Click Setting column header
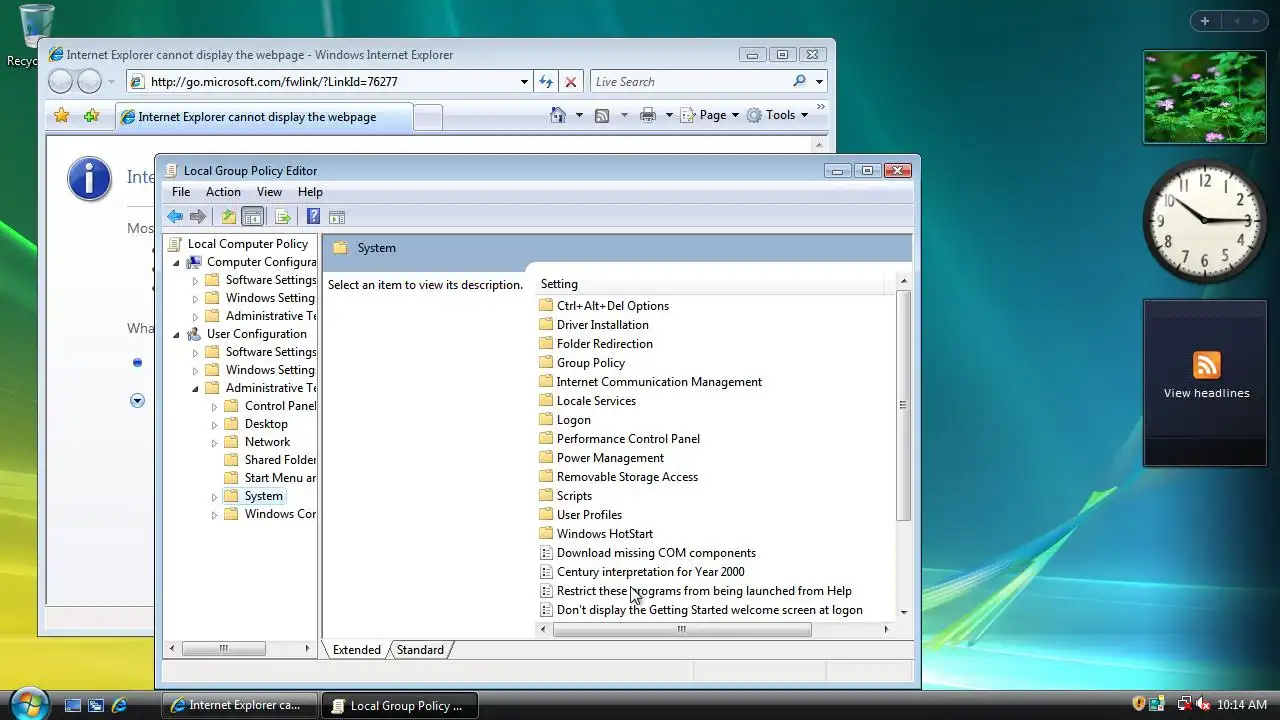This screenshot has height=720, width=1280. tap(711, 284)
